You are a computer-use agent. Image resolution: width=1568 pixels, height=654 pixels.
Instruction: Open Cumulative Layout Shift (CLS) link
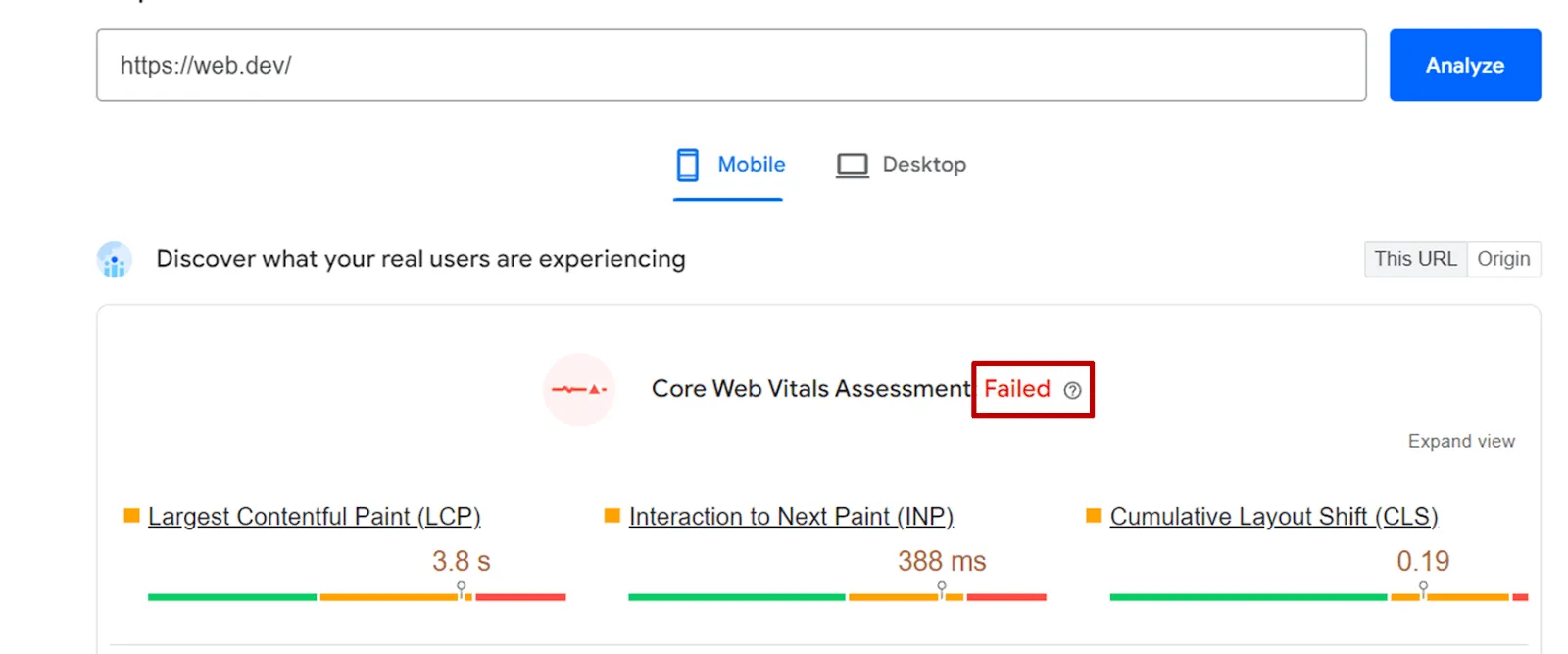1273,516
